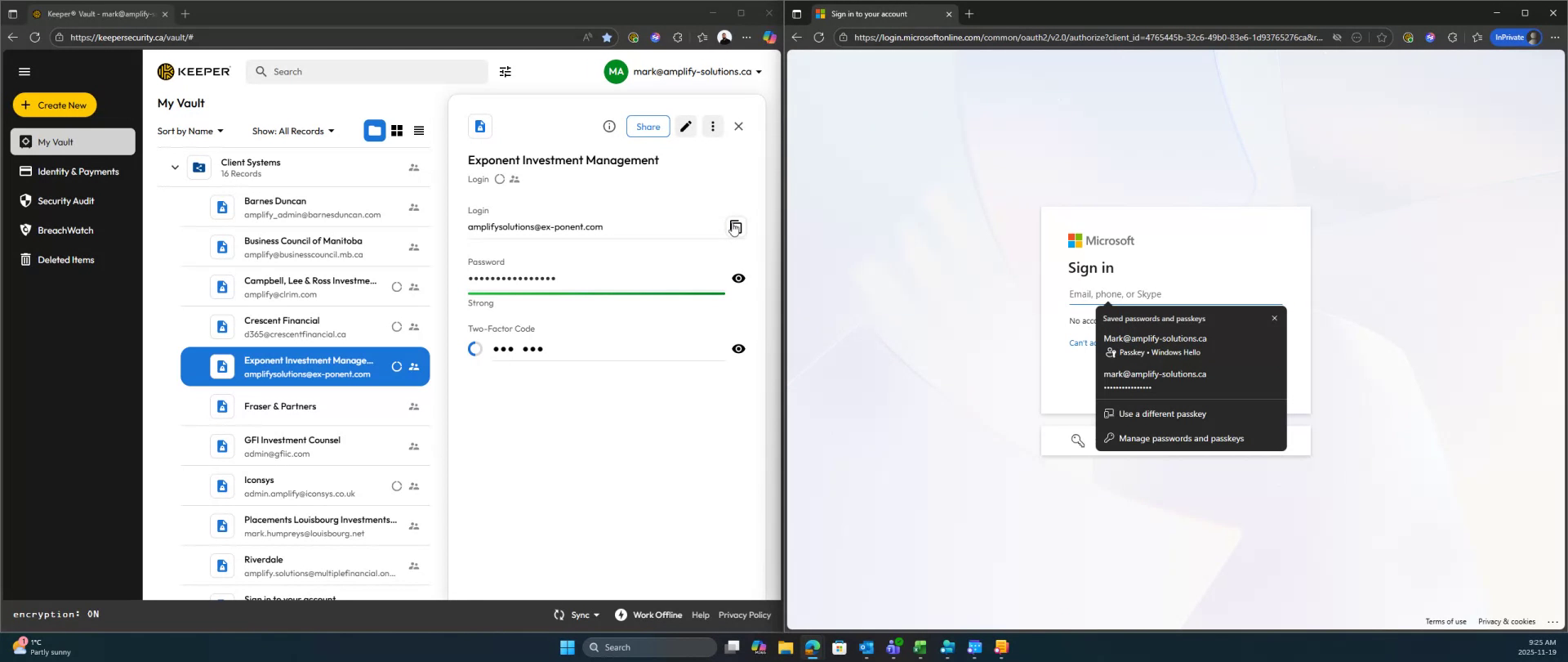1568x662 pixels.
Task: Select Mark@amplify-solutions.ca passkey Windows Hello
Action: coord(1191,345)
